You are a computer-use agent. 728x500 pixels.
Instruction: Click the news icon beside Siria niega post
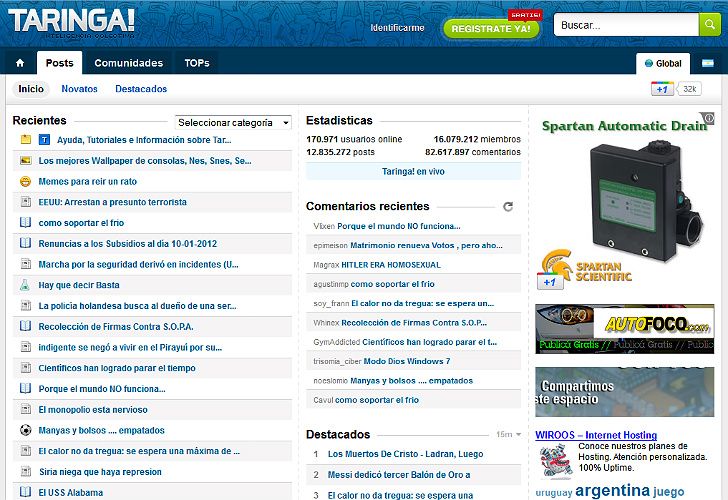(x=26, y=472)
